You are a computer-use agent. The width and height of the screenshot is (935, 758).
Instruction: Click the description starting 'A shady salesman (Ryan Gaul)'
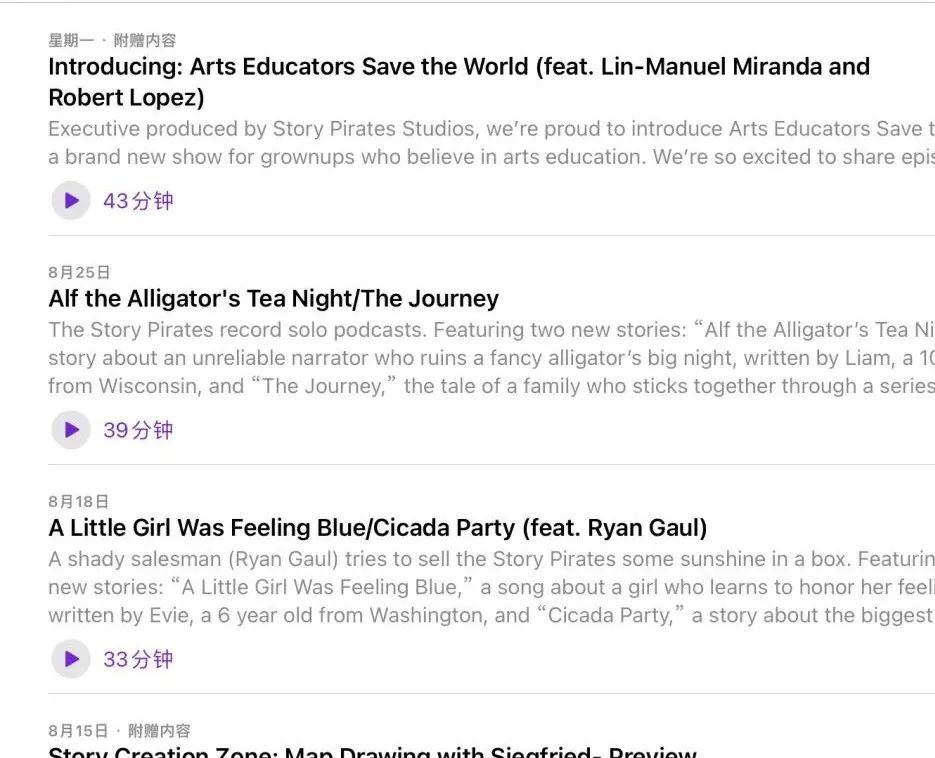(490, 587)
